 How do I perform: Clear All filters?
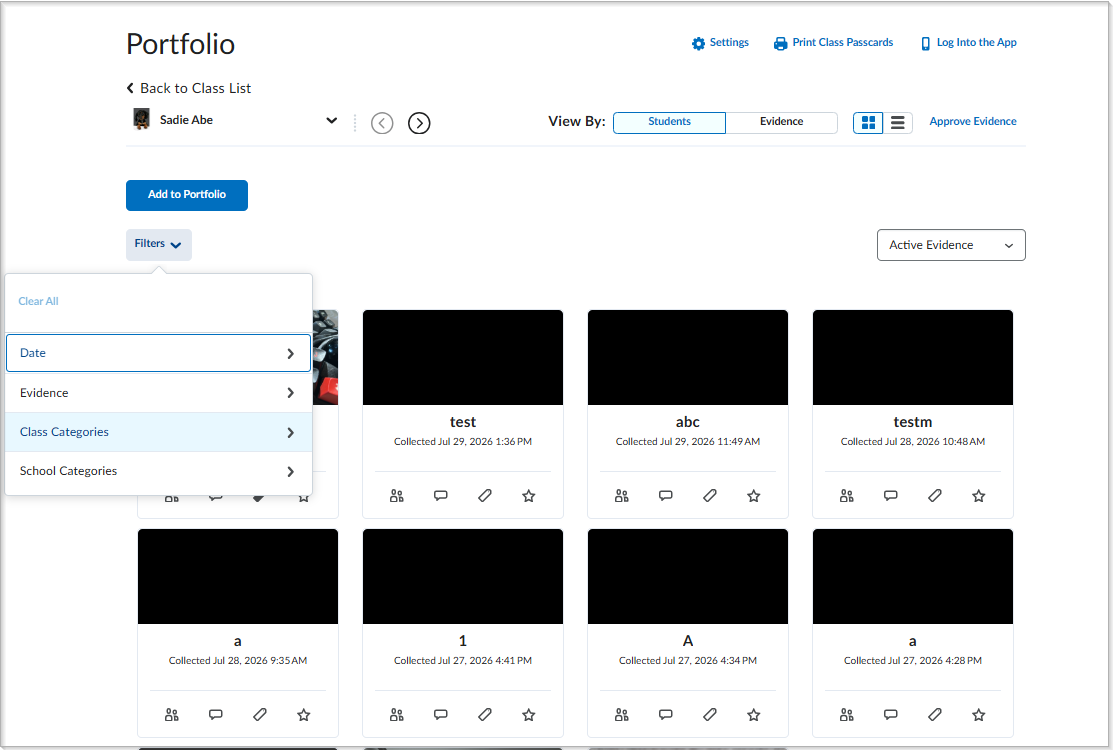pos(38,301)
